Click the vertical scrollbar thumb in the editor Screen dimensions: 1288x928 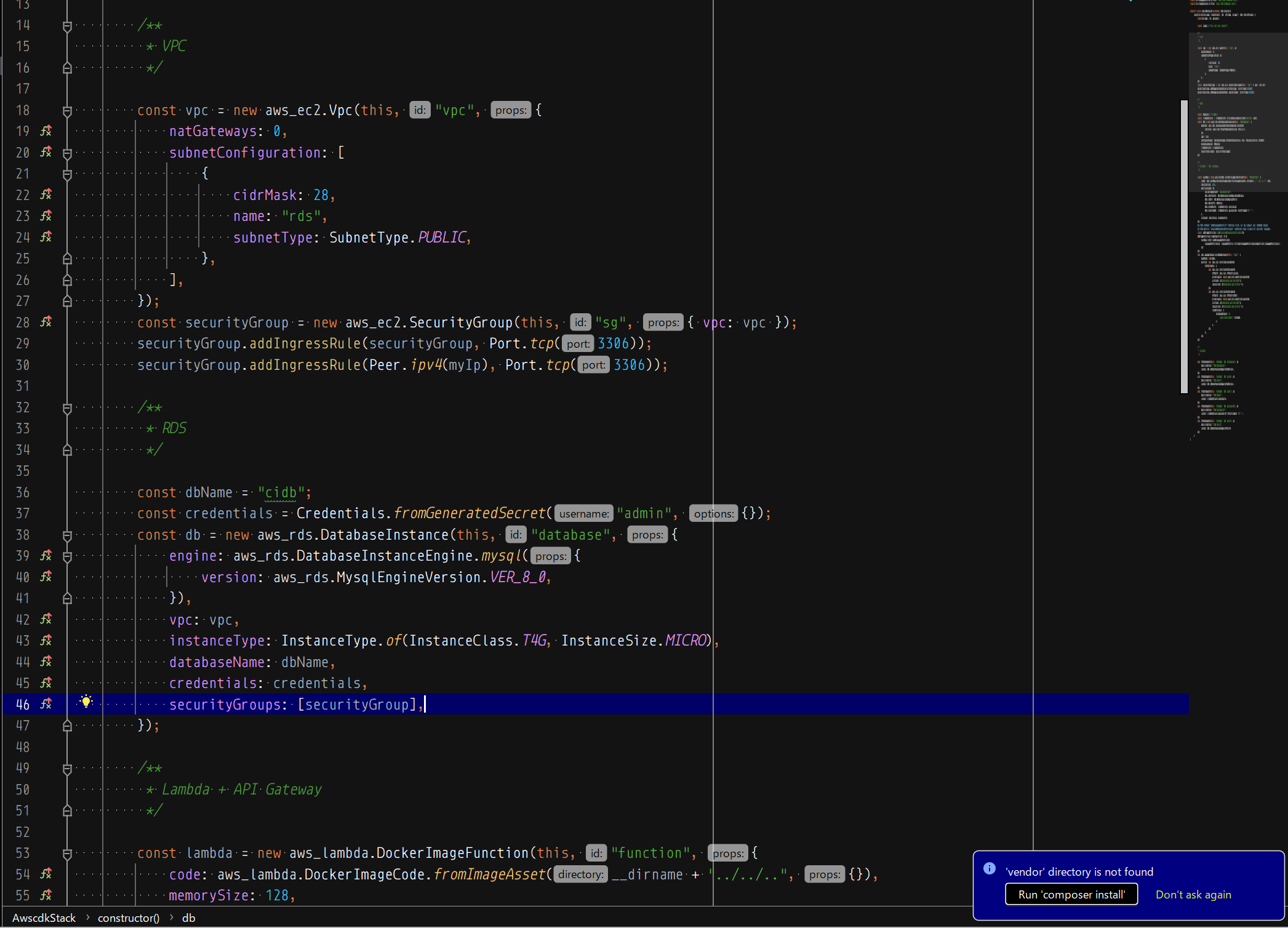(1184, 246)
